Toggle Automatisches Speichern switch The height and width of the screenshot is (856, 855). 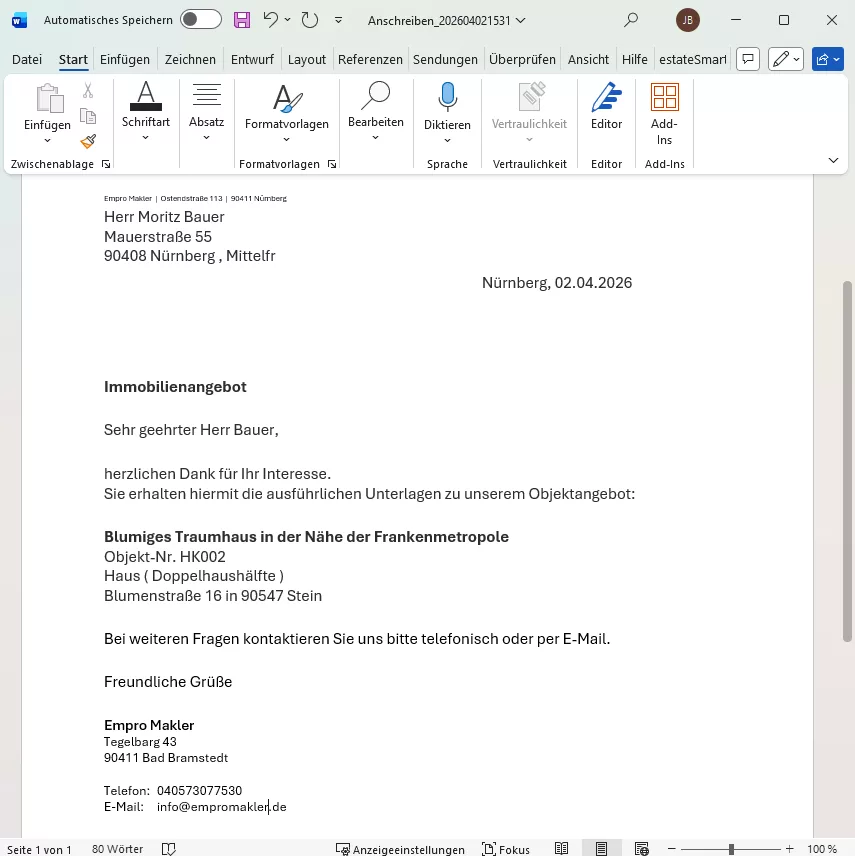pos(201,20)
